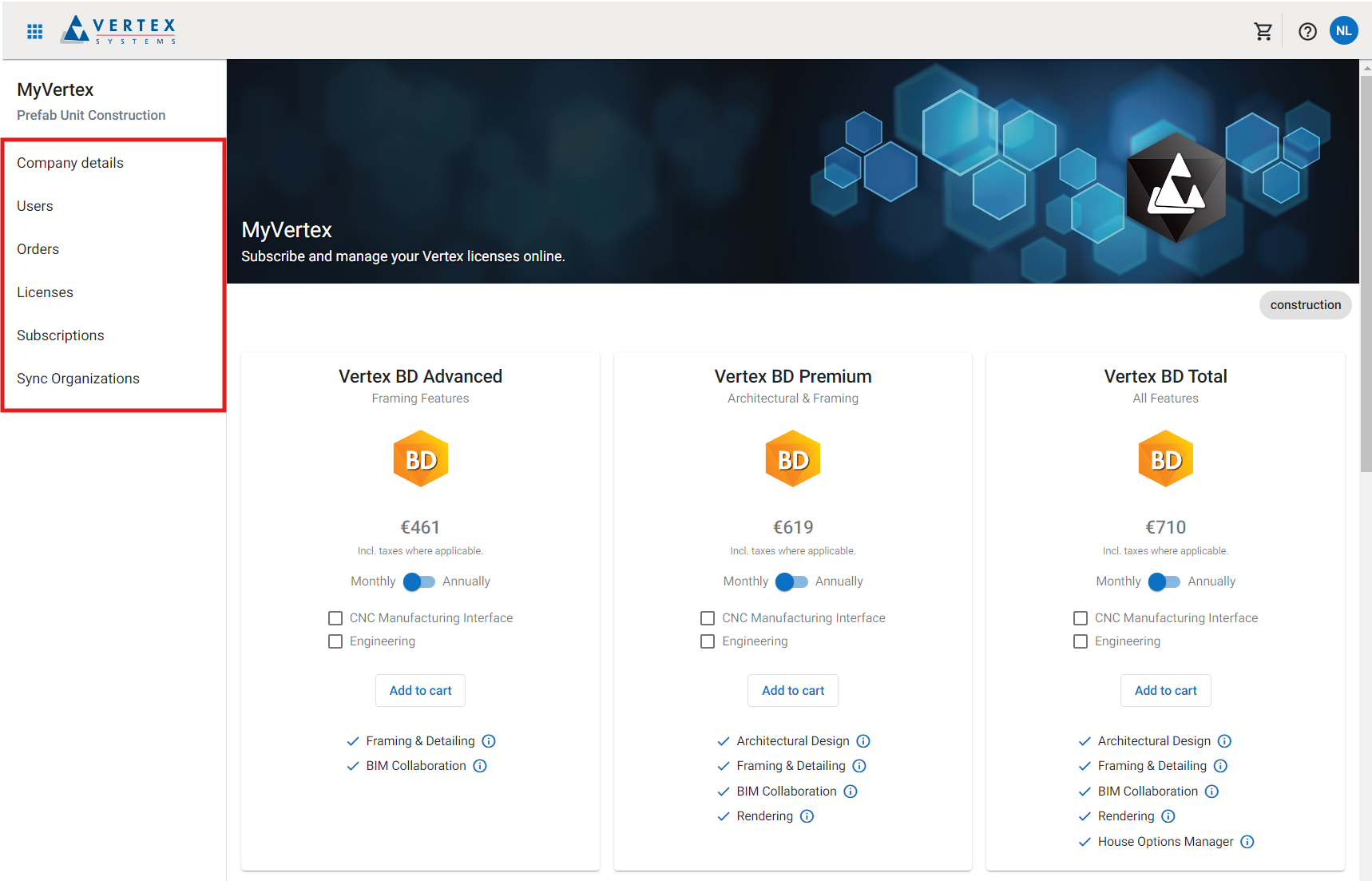The image size is (1372, 881).
Task: Add Vertex BD Premium to cart
Action: (792, 691)
